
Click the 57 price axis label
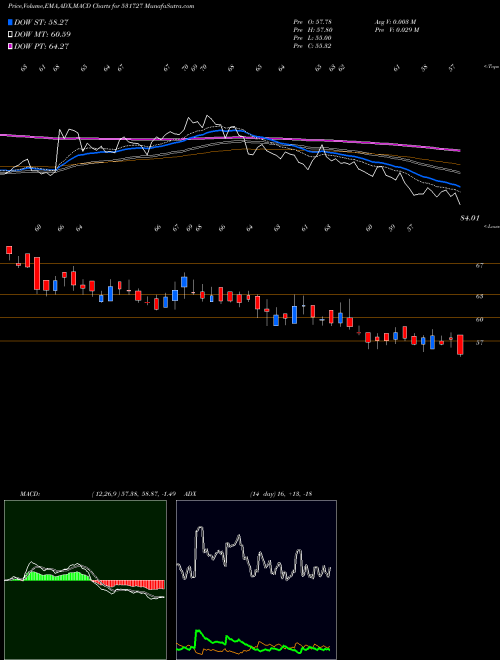479,343
